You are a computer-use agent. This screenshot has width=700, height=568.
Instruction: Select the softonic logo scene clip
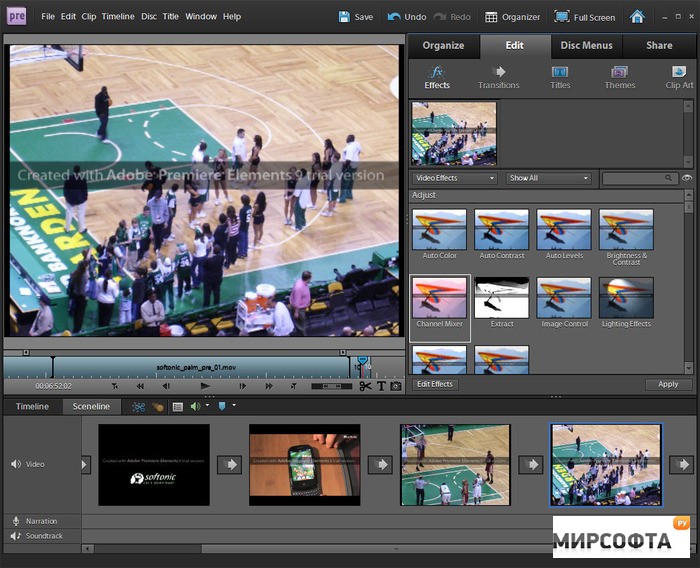(x=154, y=465)
